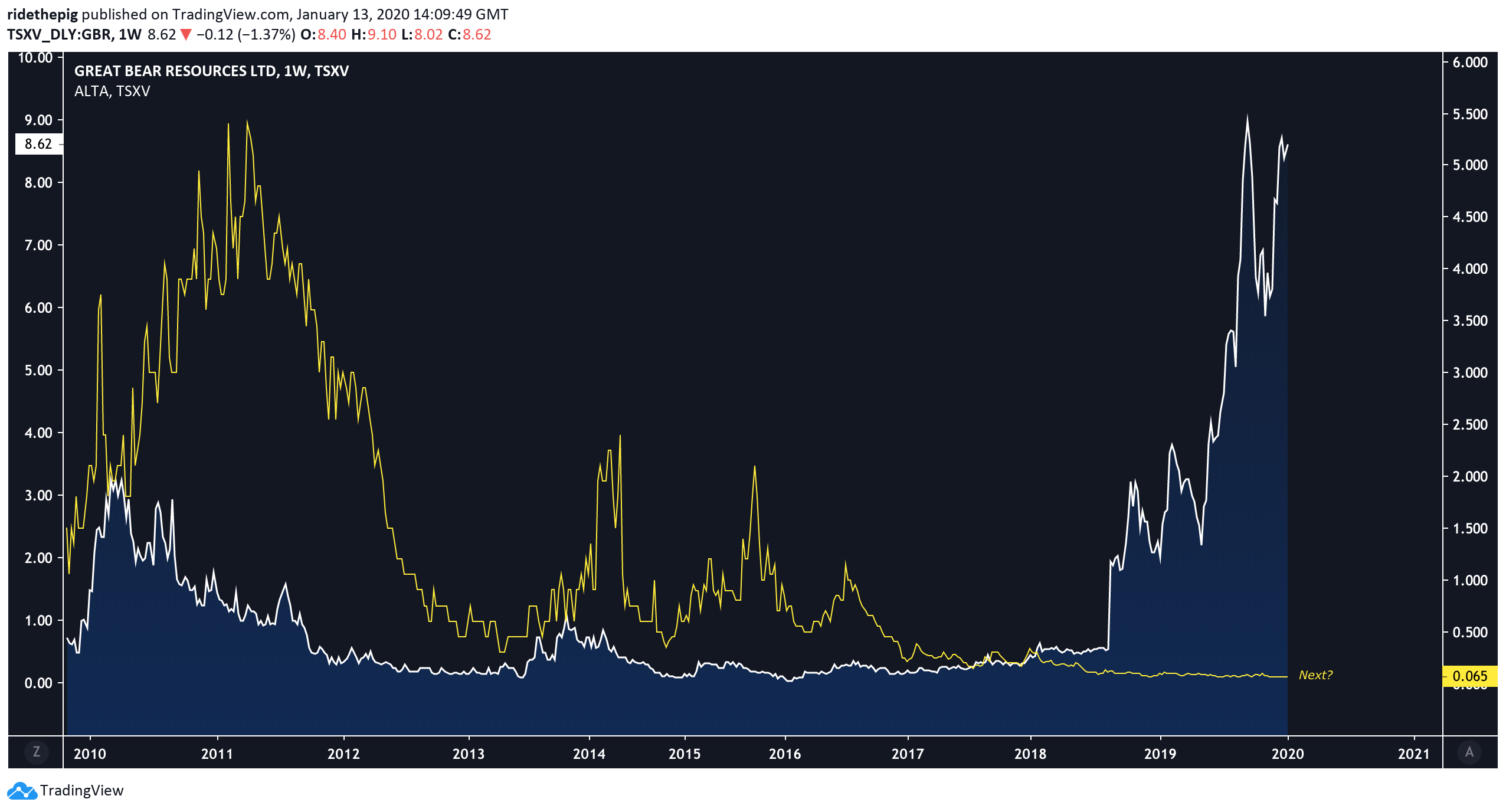The width and height of the screenshot is (1506, 812).
Task: Click the ALTA, TSXV comparison label
Action: click(x=112, y=91)
